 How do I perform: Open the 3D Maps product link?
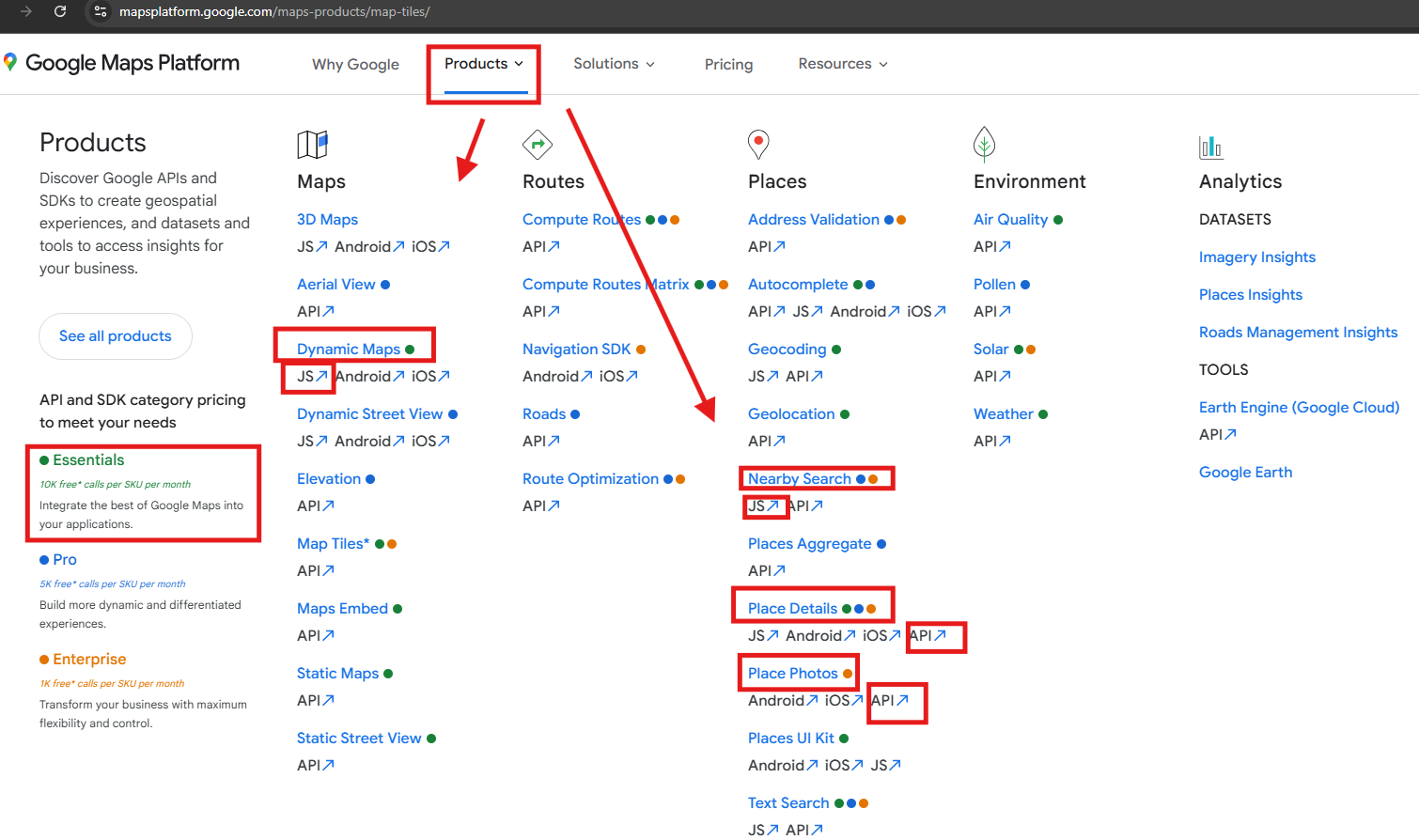[x=327, y=219]
